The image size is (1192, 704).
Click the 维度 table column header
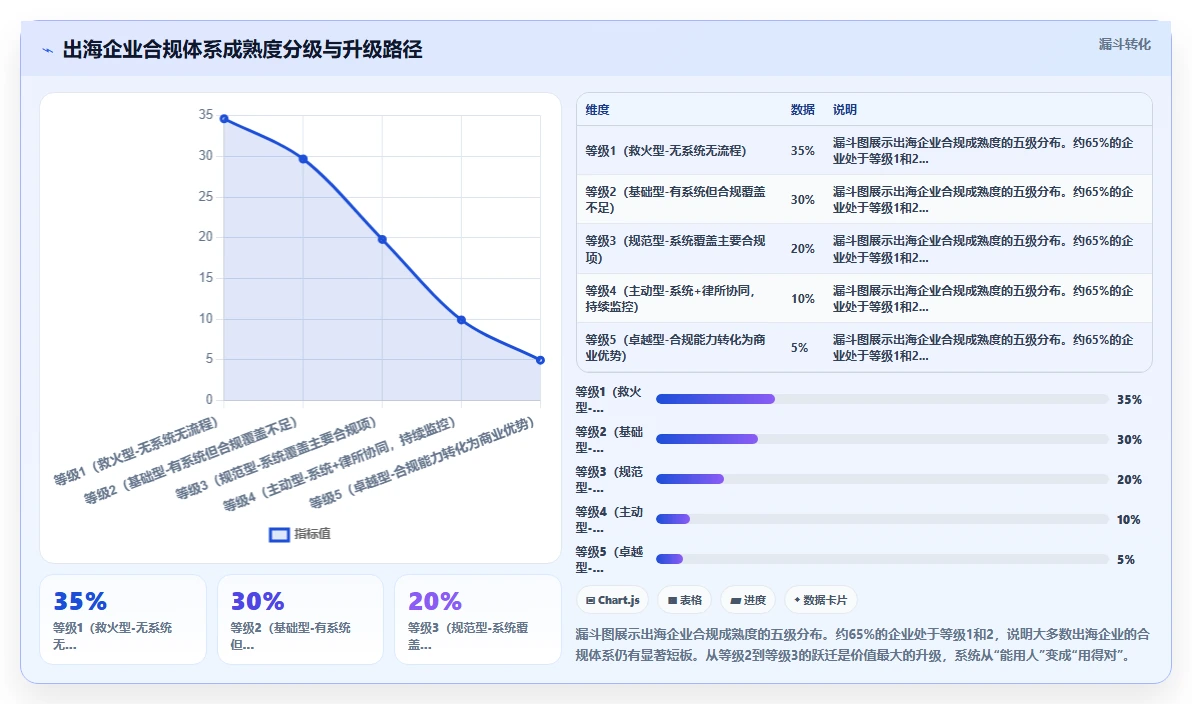point(598,109)
